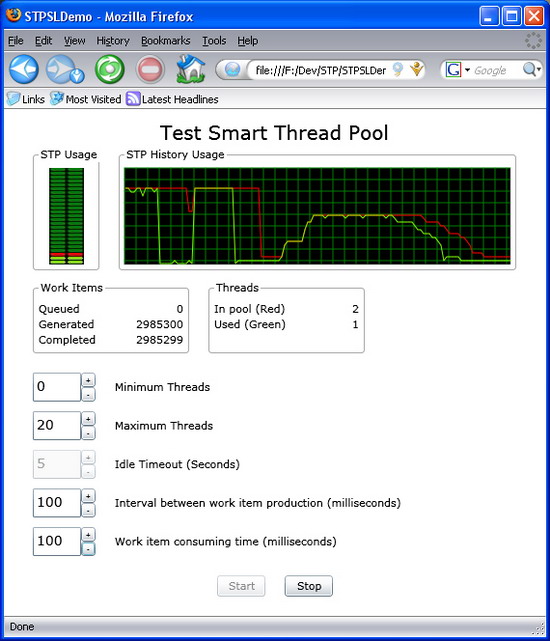Decrease work item consuming time
Image resolution: width=550 pixels, height=641 pixels.
88,549
